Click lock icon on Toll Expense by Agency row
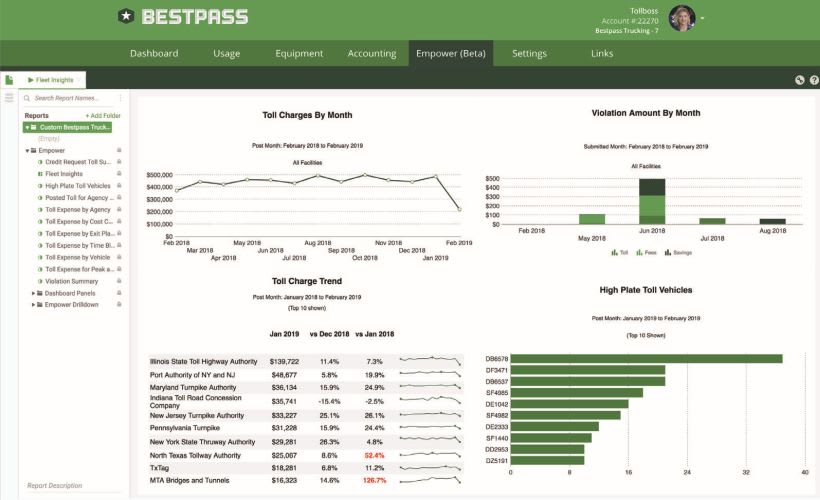 tap(119, 210)
